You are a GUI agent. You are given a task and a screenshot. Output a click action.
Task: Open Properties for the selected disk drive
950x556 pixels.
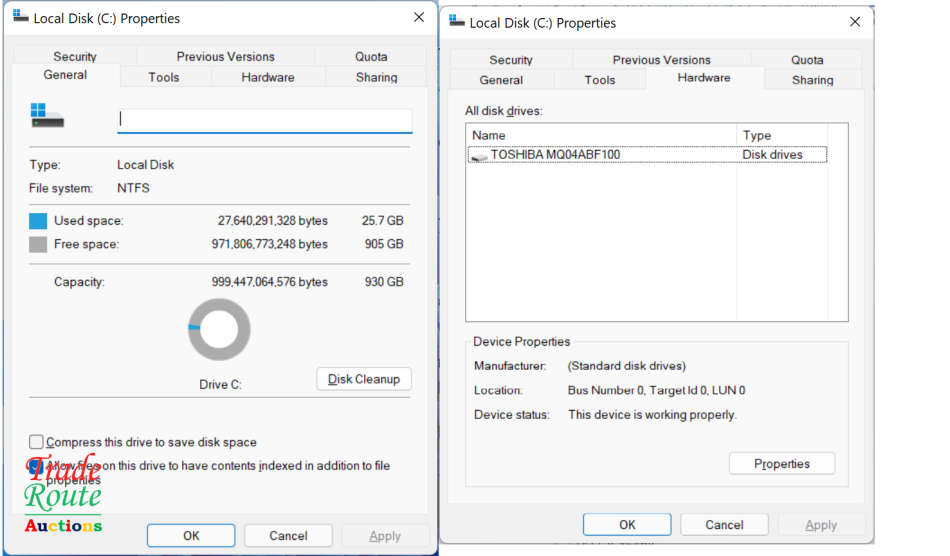pos(781,464)
